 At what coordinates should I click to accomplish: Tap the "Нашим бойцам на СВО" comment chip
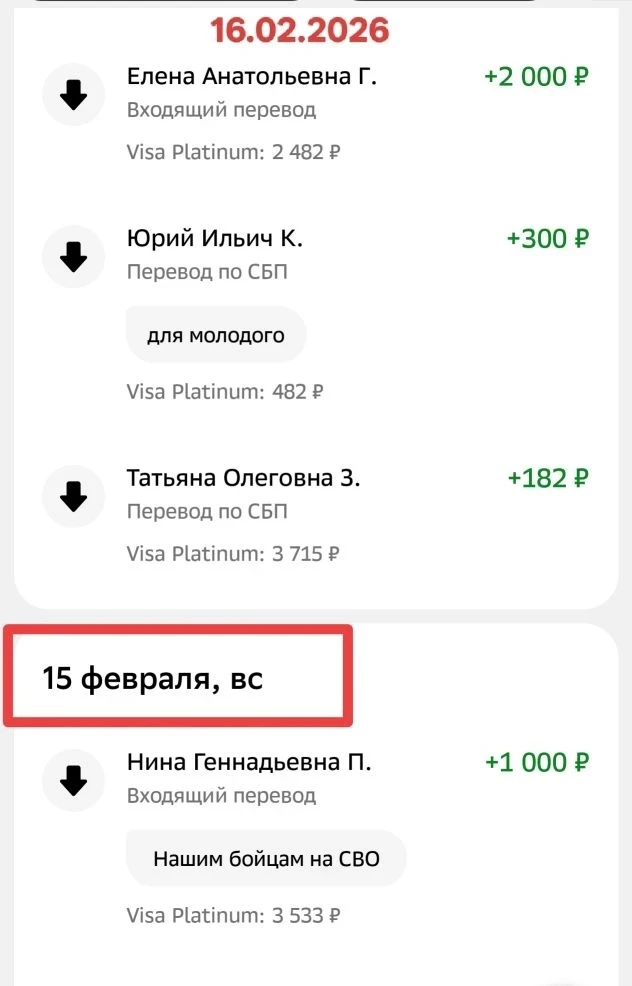(266, 858)
